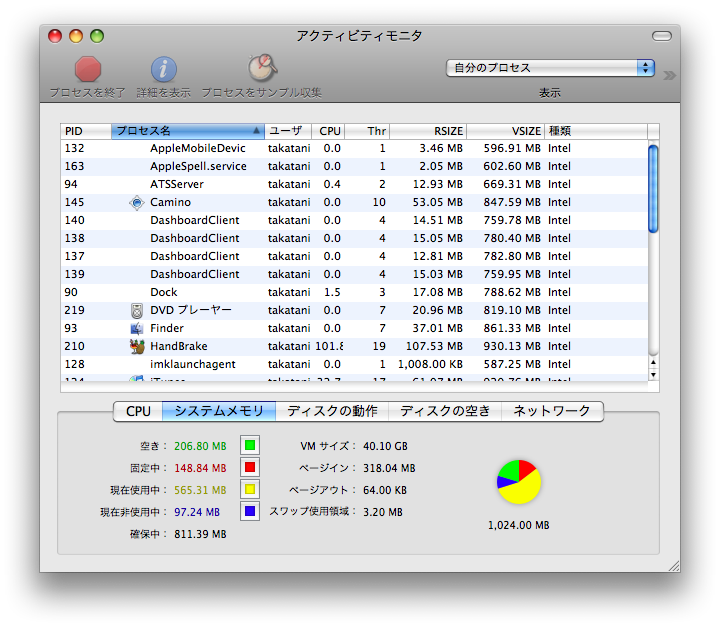Select DashboardClient row with PID 140
Viewport: 720px width, 627px height.
coord(354,220)
